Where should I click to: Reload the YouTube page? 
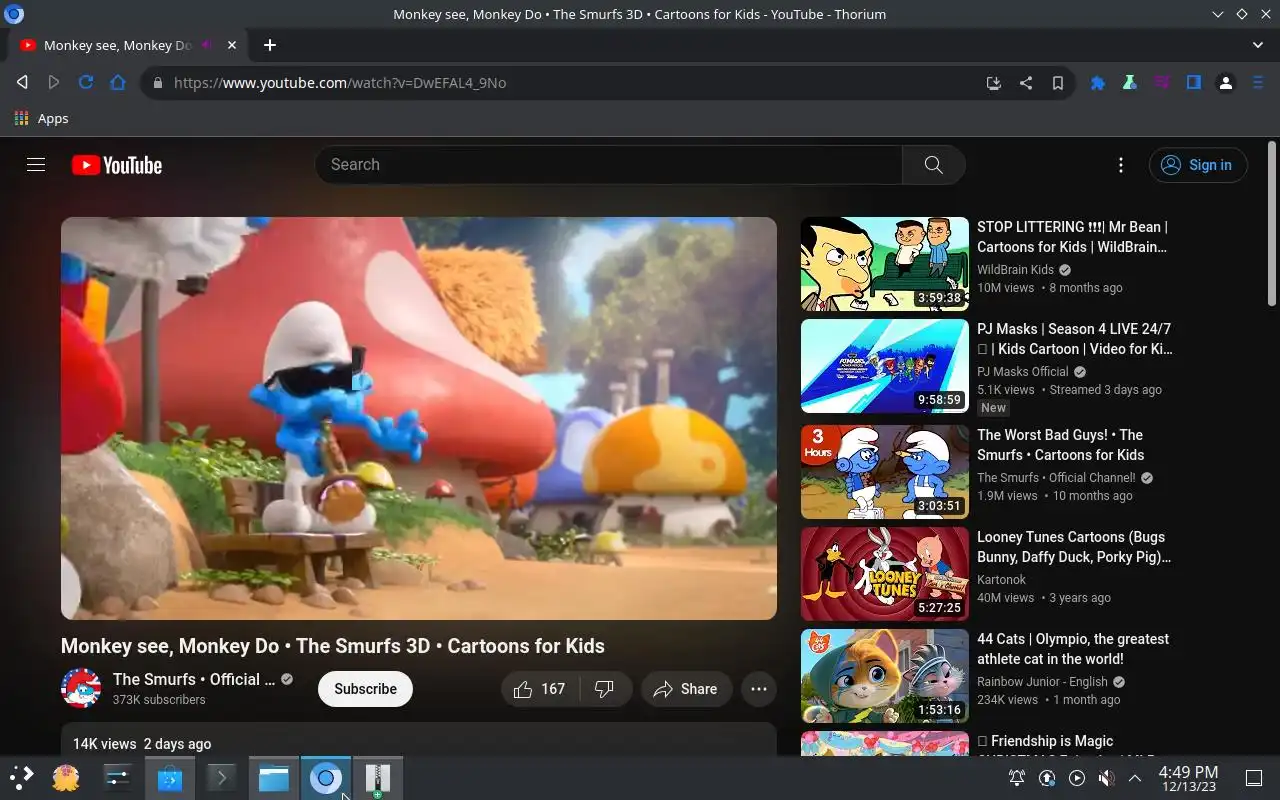[86, 83]
